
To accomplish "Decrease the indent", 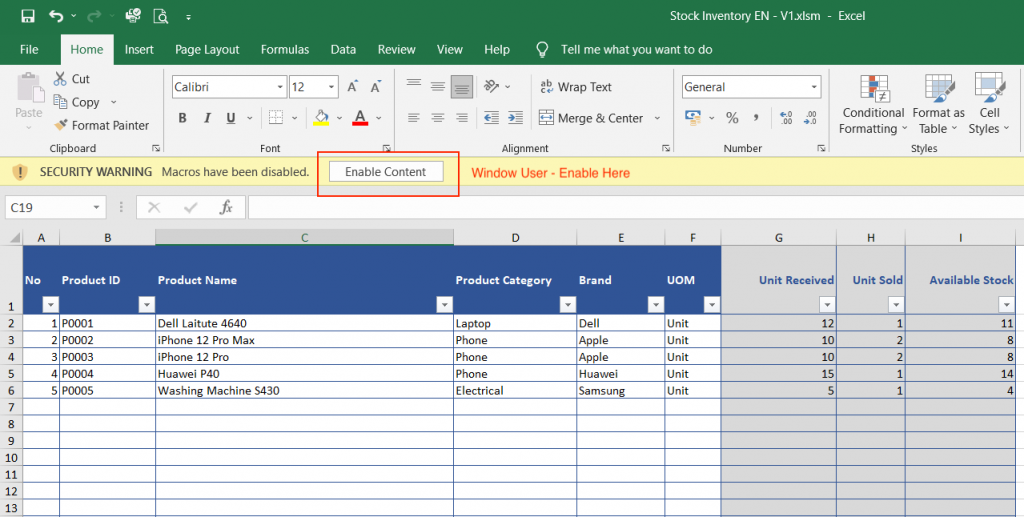I will click(x=491, y=118).
